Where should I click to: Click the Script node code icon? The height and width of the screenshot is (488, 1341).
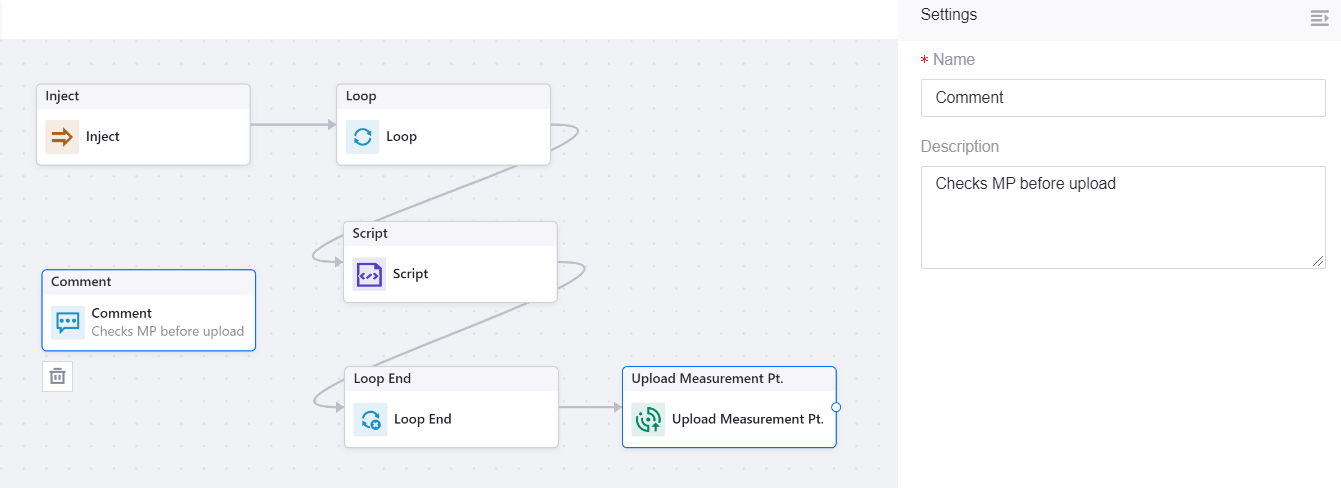tap(369, 274)
